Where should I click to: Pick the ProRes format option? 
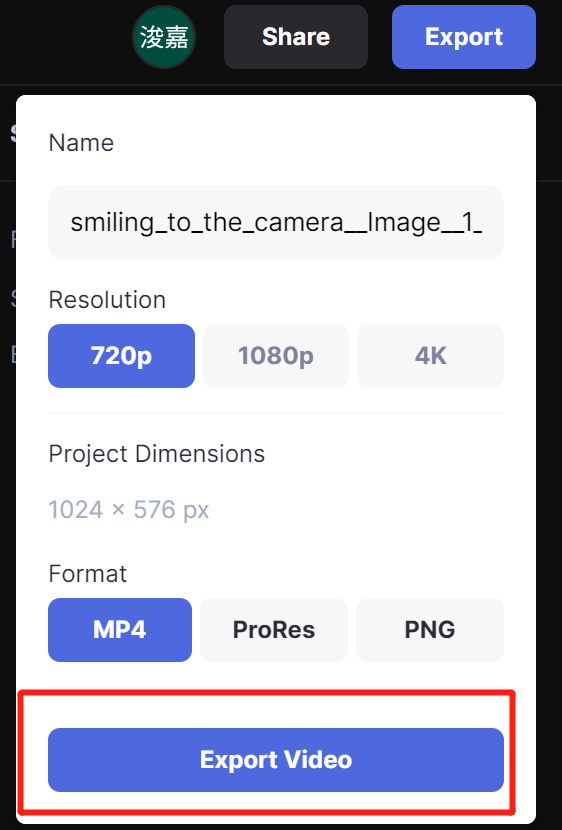[x=274, y=630]
